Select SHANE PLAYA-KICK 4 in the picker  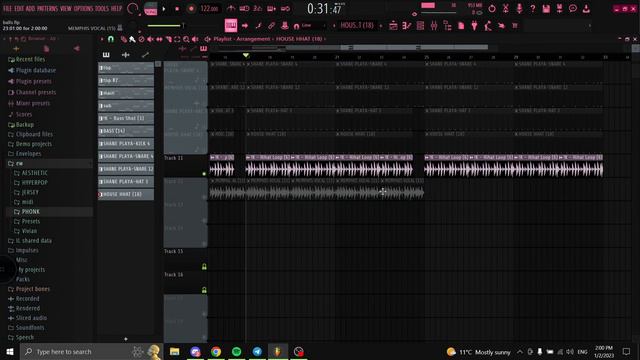[x=126, y=144]
